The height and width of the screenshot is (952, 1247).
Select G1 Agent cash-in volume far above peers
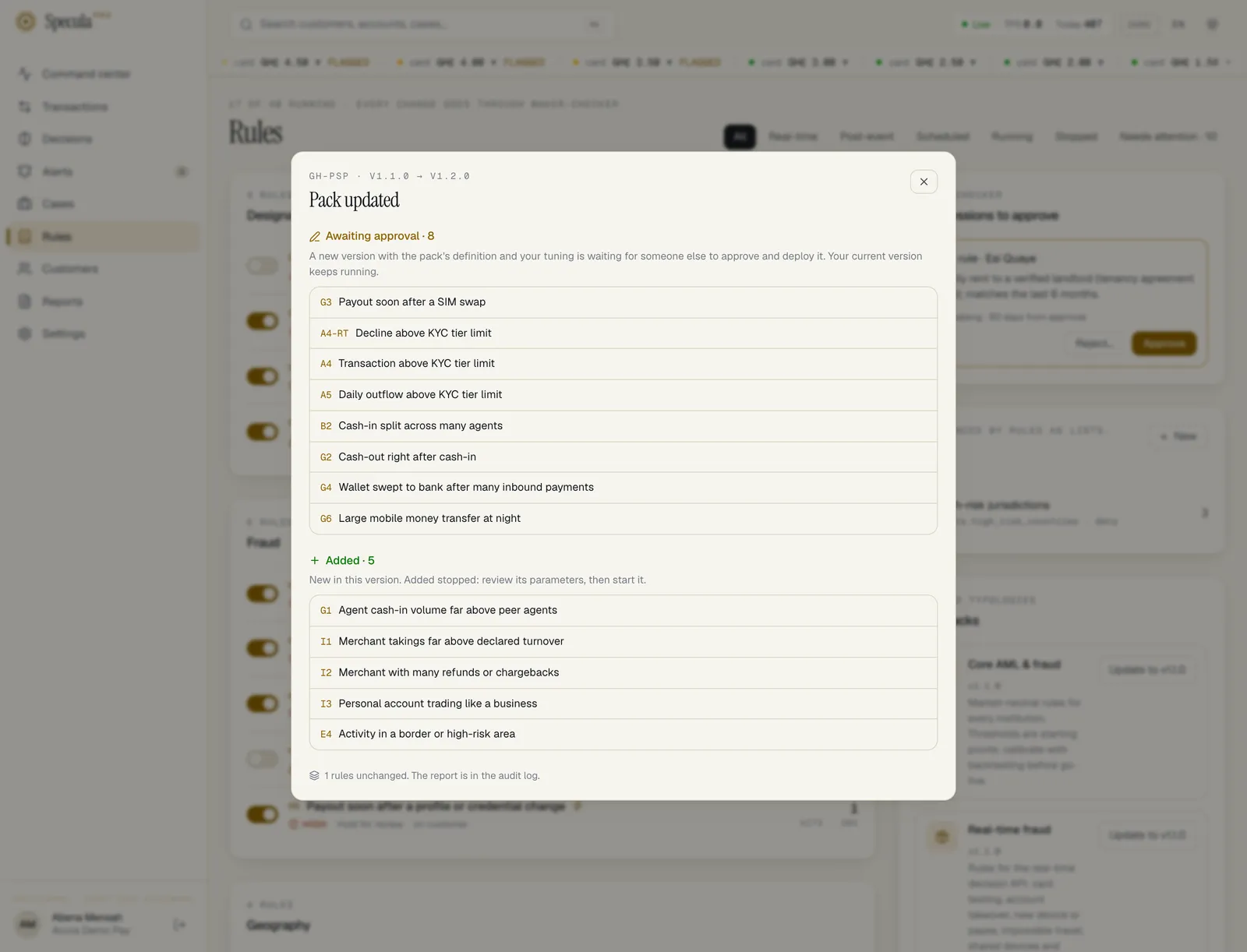(623, 611)
